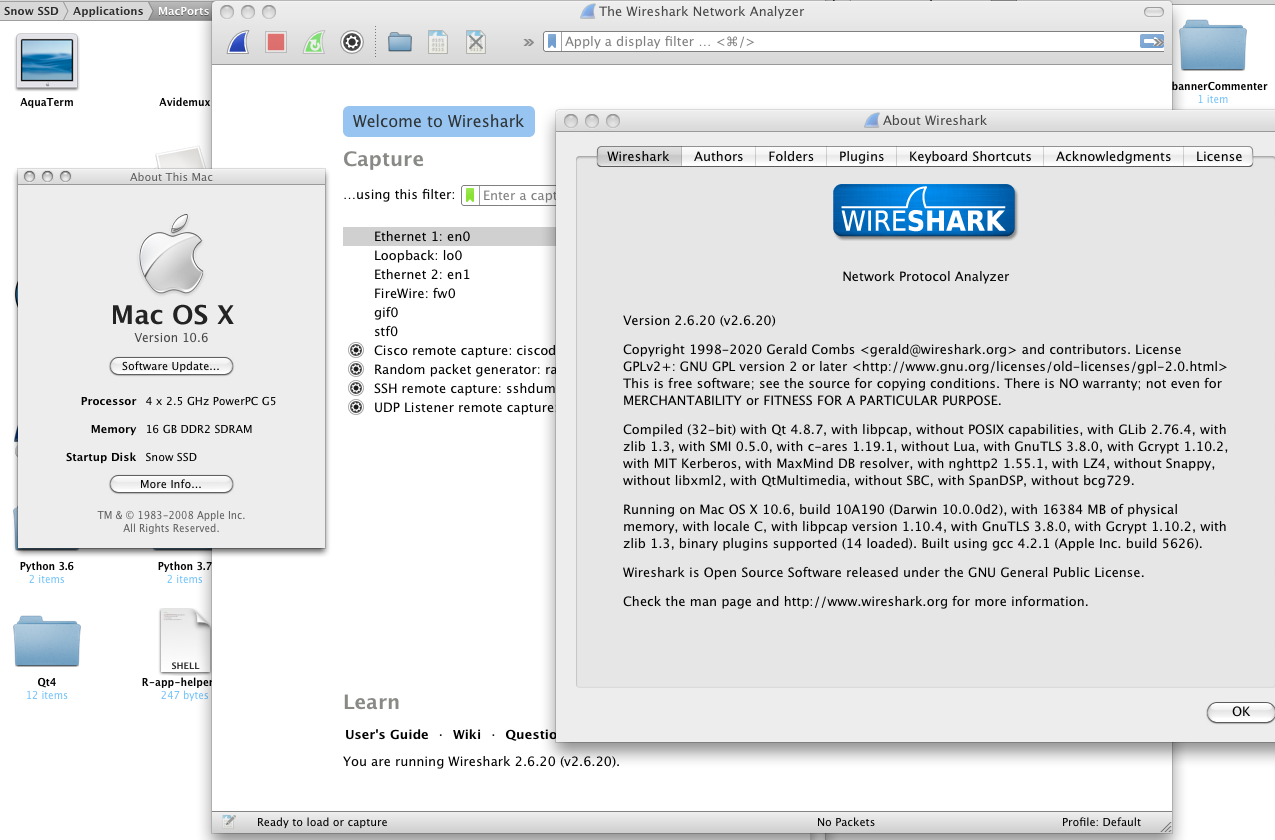Select the AquaTerm application icon in Finder
The width and height of the screenshot is (1275, 840).
click(x=47, y=61)
